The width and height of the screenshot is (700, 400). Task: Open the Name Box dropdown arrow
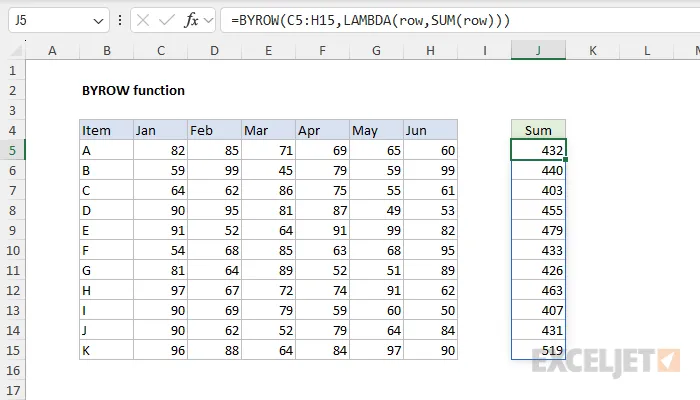click(98, 21)
